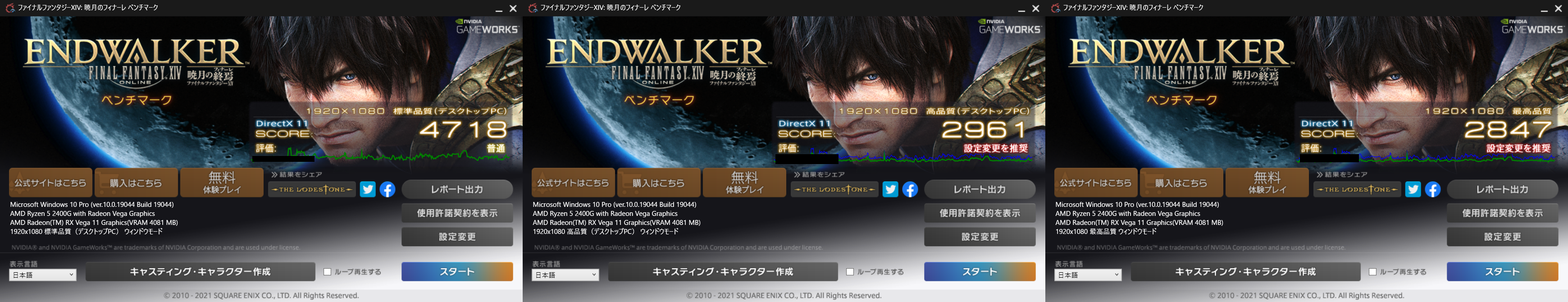Click 無料体験プレイ in the 2961-score window

[744, 183]
